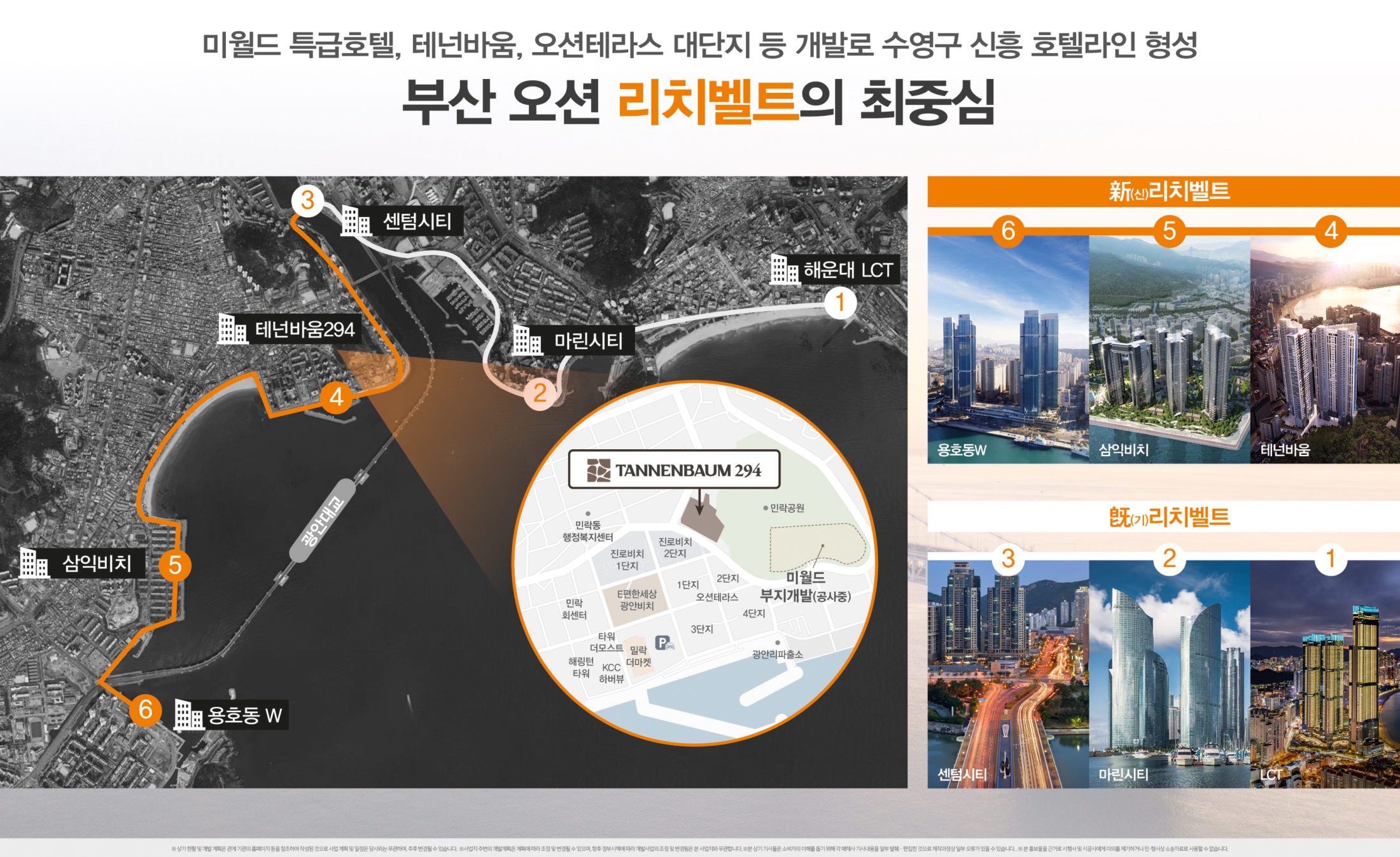Click number 6 circle above 용호동W photo

click(x=1008, y=231)
